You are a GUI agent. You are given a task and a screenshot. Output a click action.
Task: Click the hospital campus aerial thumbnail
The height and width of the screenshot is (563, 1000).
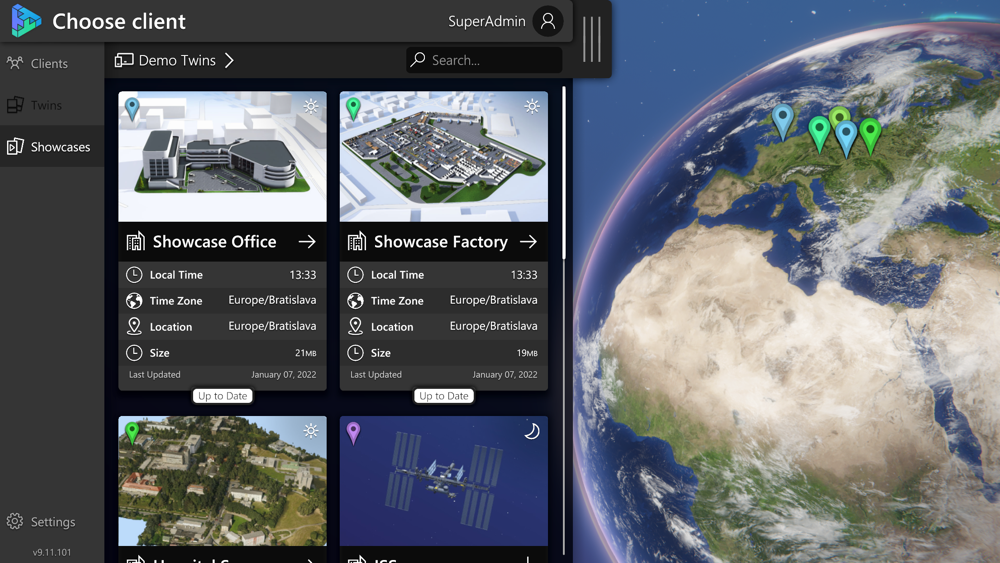pyautogui.click(x=223, y=481)
